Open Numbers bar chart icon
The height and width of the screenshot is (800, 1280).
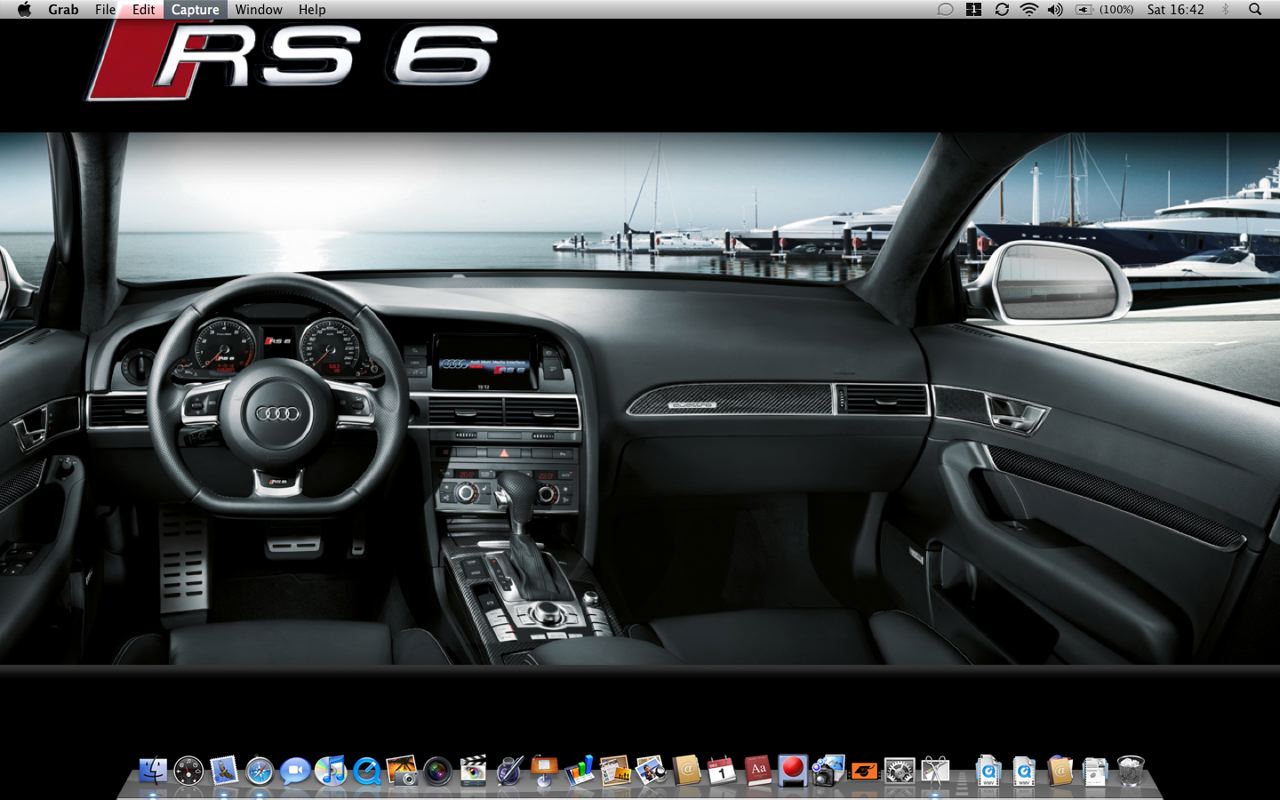tap(579, 770)
